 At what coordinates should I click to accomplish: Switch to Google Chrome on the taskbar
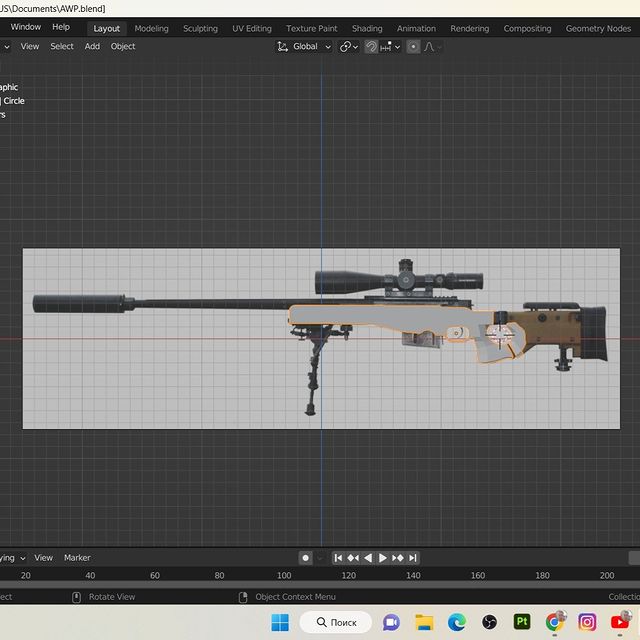coord(554,622)
